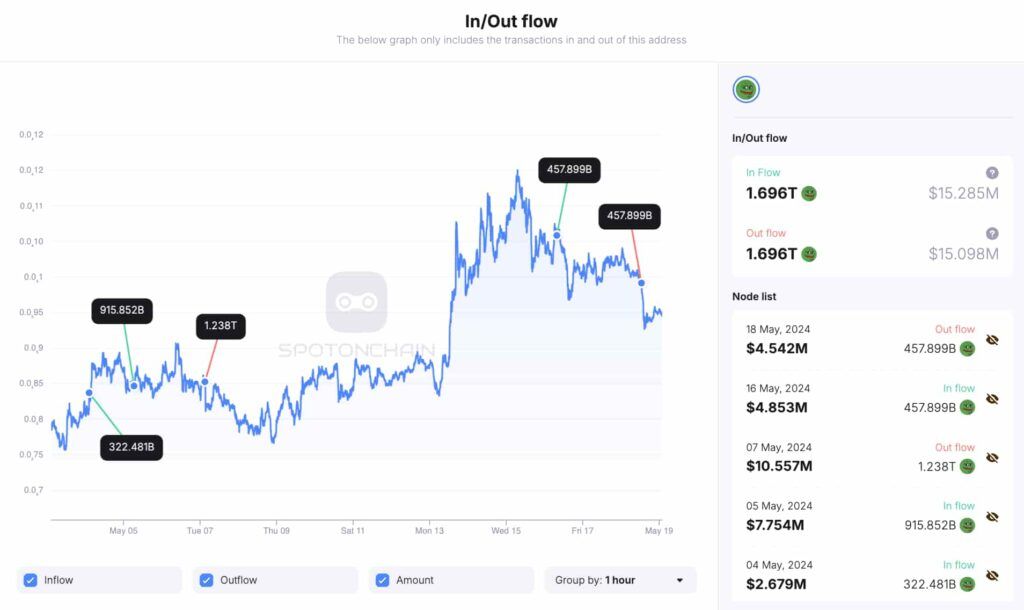
Task: Click the PEPE icon beside In Flow 1.696T
Action: click(x=808, y=194)
